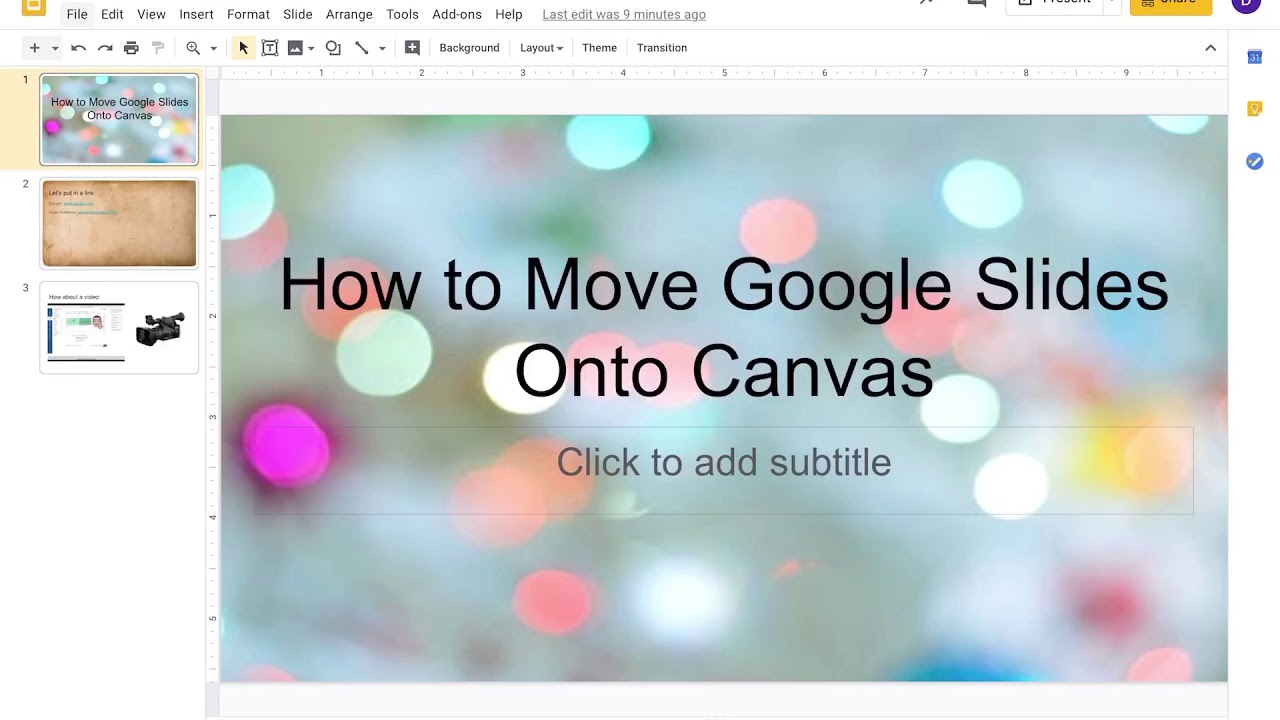Open the Insert menu
This screenshot has width=1280, height=720.
point(196,14)
